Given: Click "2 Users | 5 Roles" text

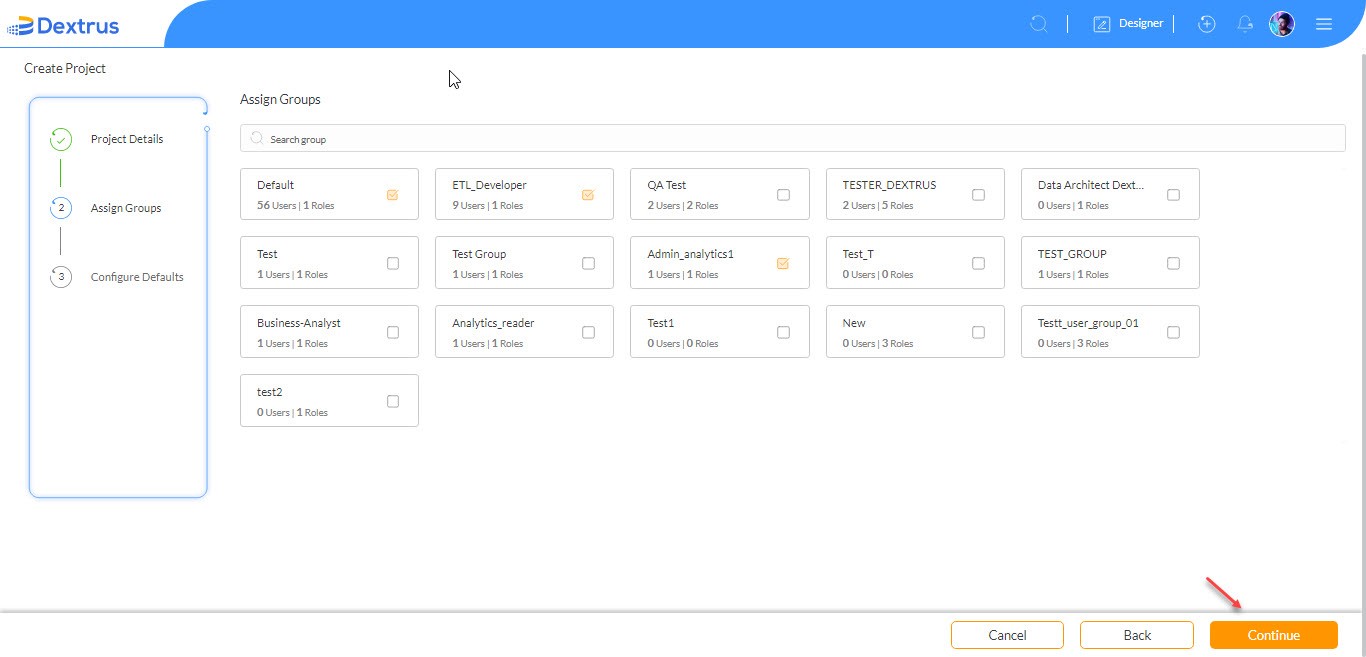Looking at the screenshot, I should [x=878, y=206].
